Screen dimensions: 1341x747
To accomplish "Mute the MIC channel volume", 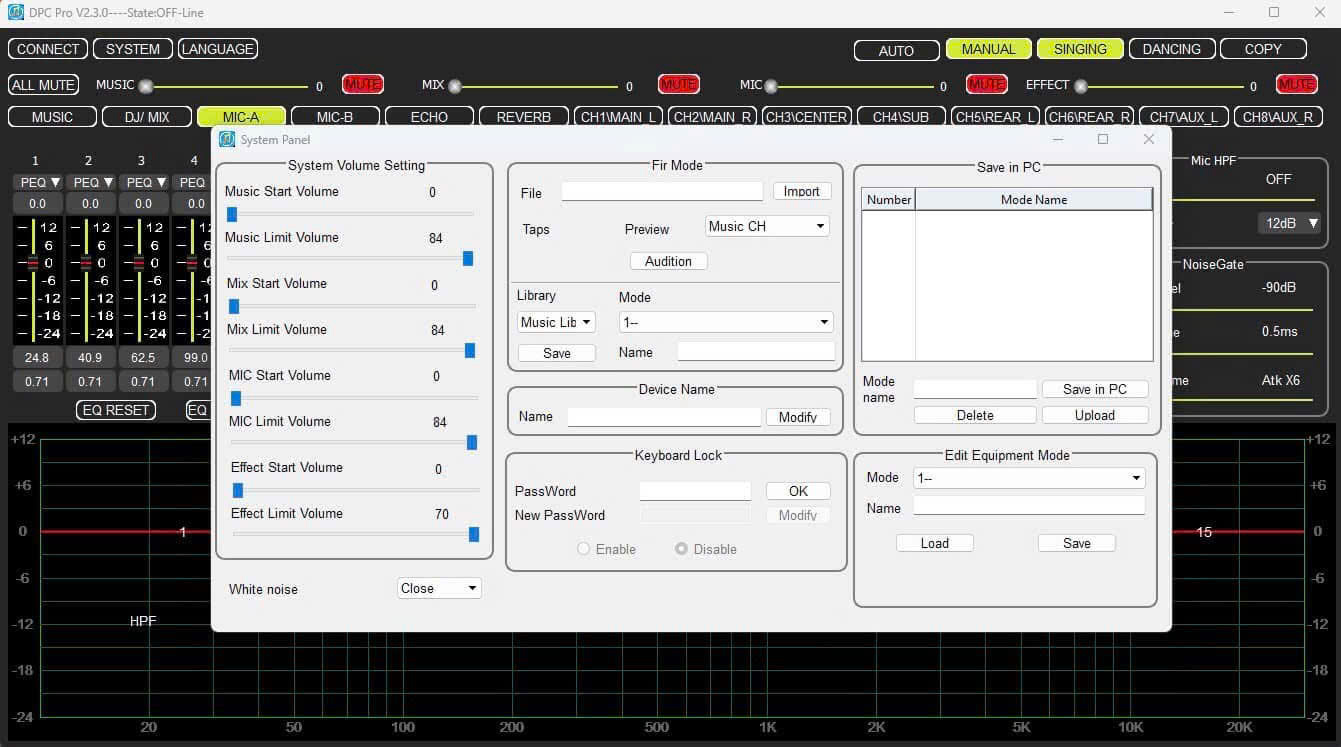I will 986,85.
